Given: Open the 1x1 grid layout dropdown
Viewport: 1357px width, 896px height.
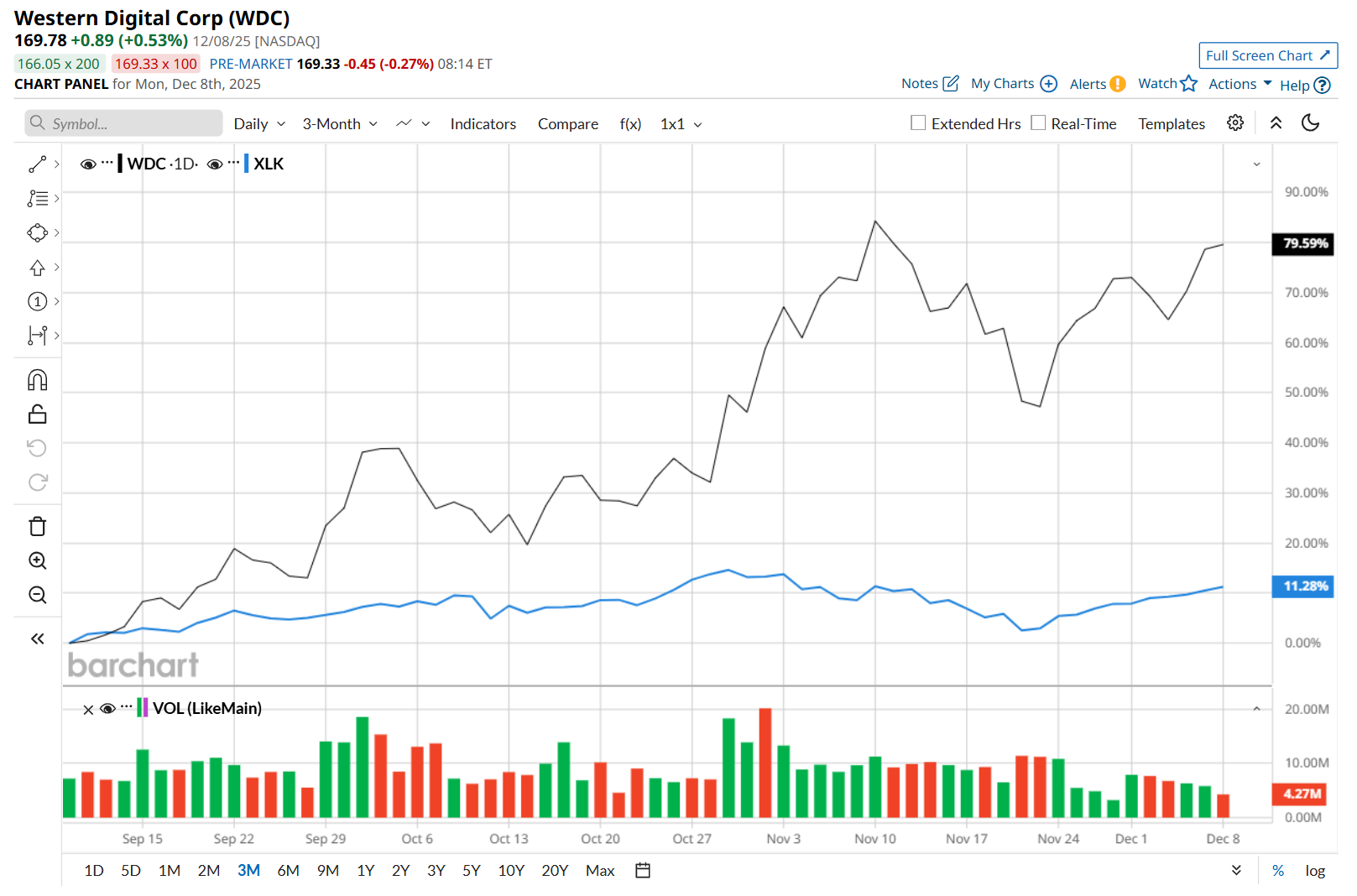Looking at the screenshot, I should pyautogui.click(x=681, y=124).
